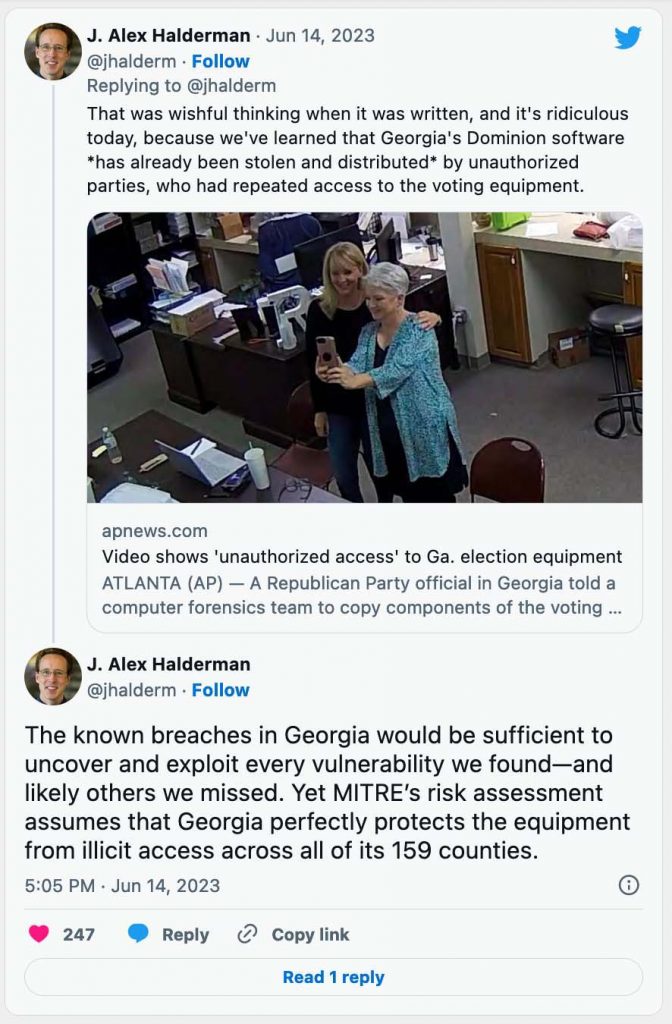The height and width of the screenshot is (1024, 672).
Task: Click the blue reply bubble icon
Action: point(138,934)
